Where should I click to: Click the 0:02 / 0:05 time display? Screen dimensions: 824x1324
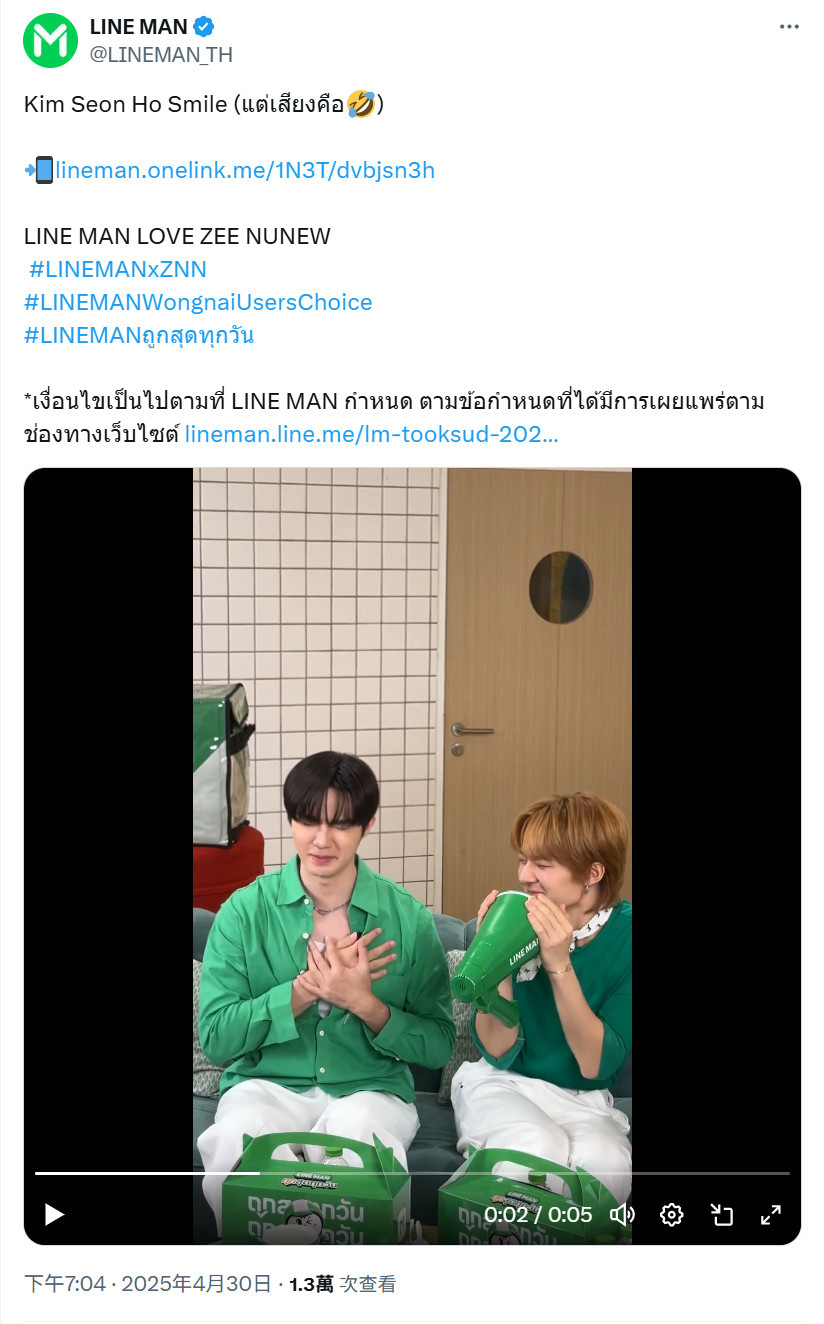coord(538,1215)
